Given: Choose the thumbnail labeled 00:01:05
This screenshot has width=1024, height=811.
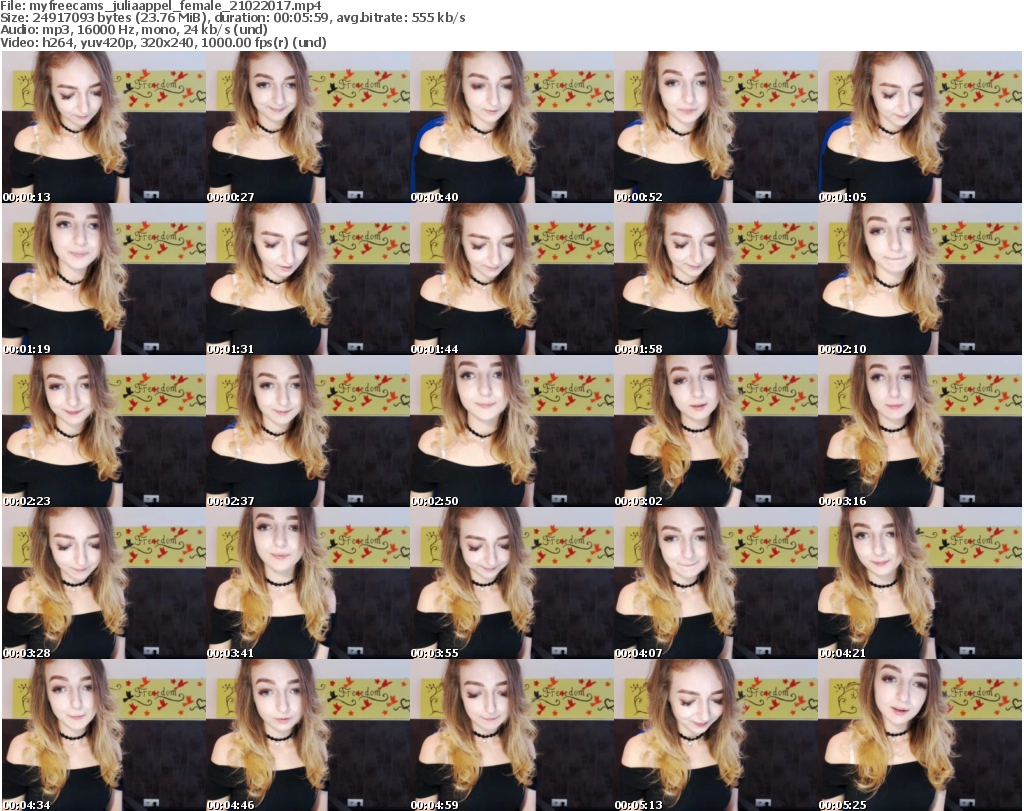Looking at the screenshot, I should (x=920, y=127).
